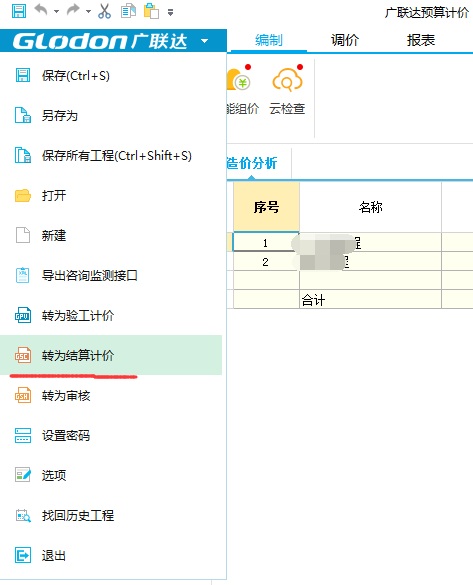
Task: Click the 序号 column header
Action: [x=266, y=207]
